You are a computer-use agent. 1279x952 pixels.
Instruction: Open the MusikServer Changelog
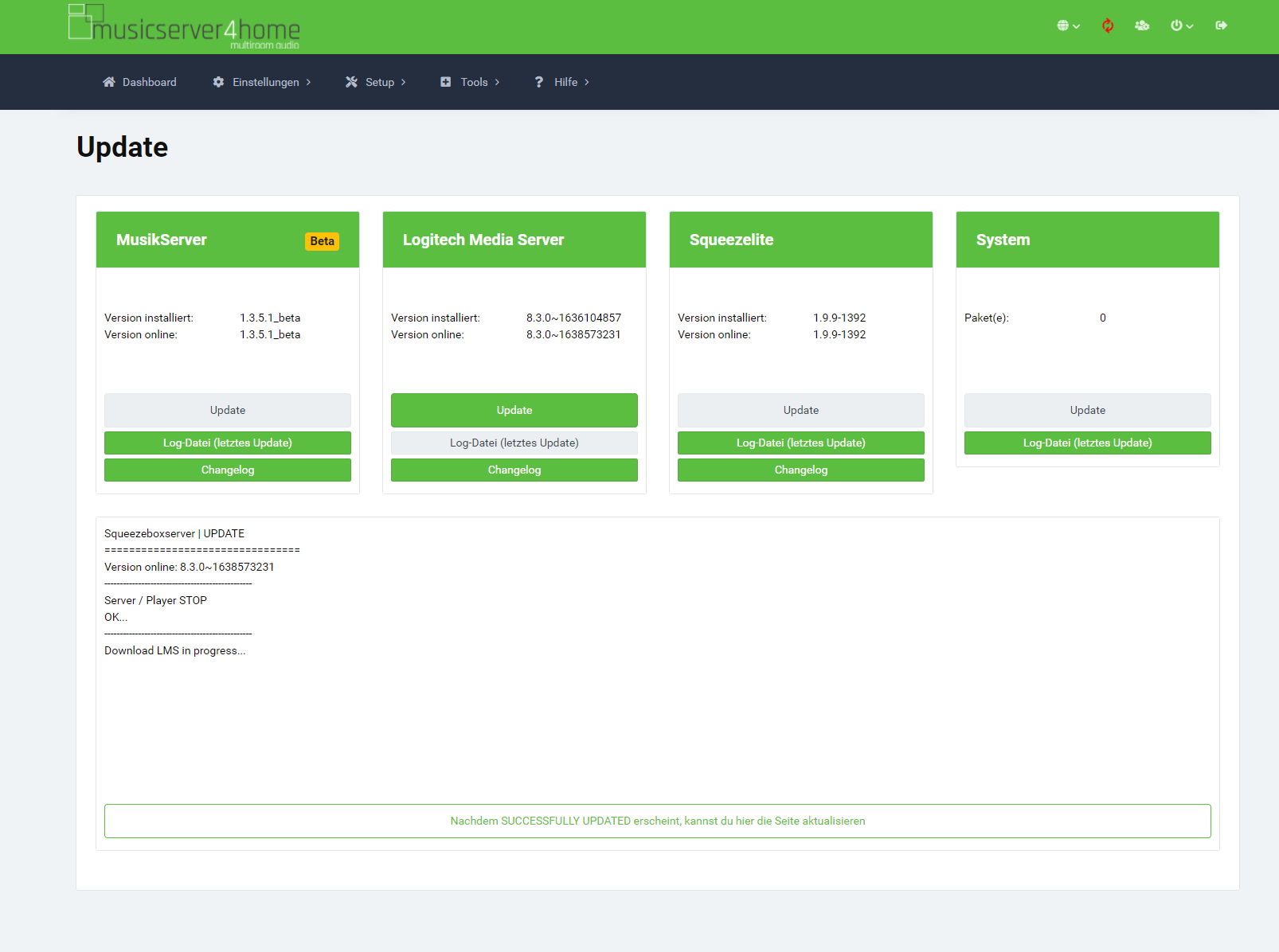click(x=228, y=470)
